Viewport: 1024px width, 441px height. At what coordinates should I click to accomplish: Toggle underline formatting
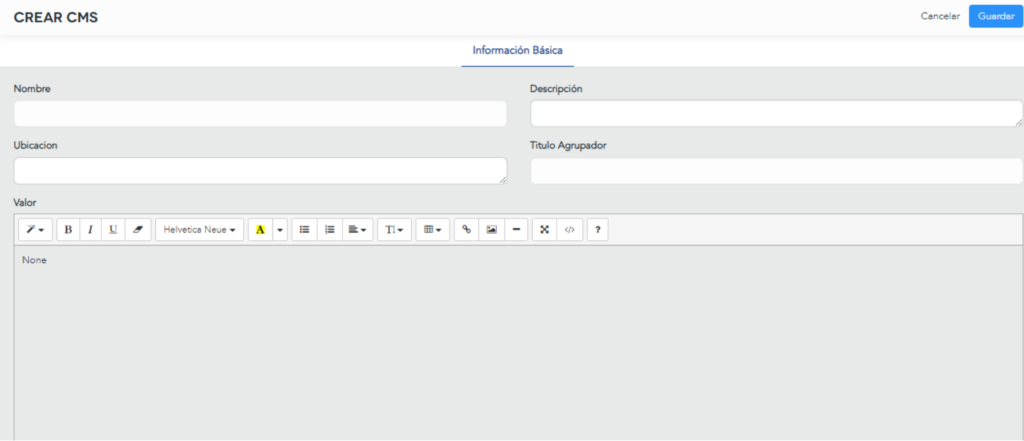click(x=113, y=230)
